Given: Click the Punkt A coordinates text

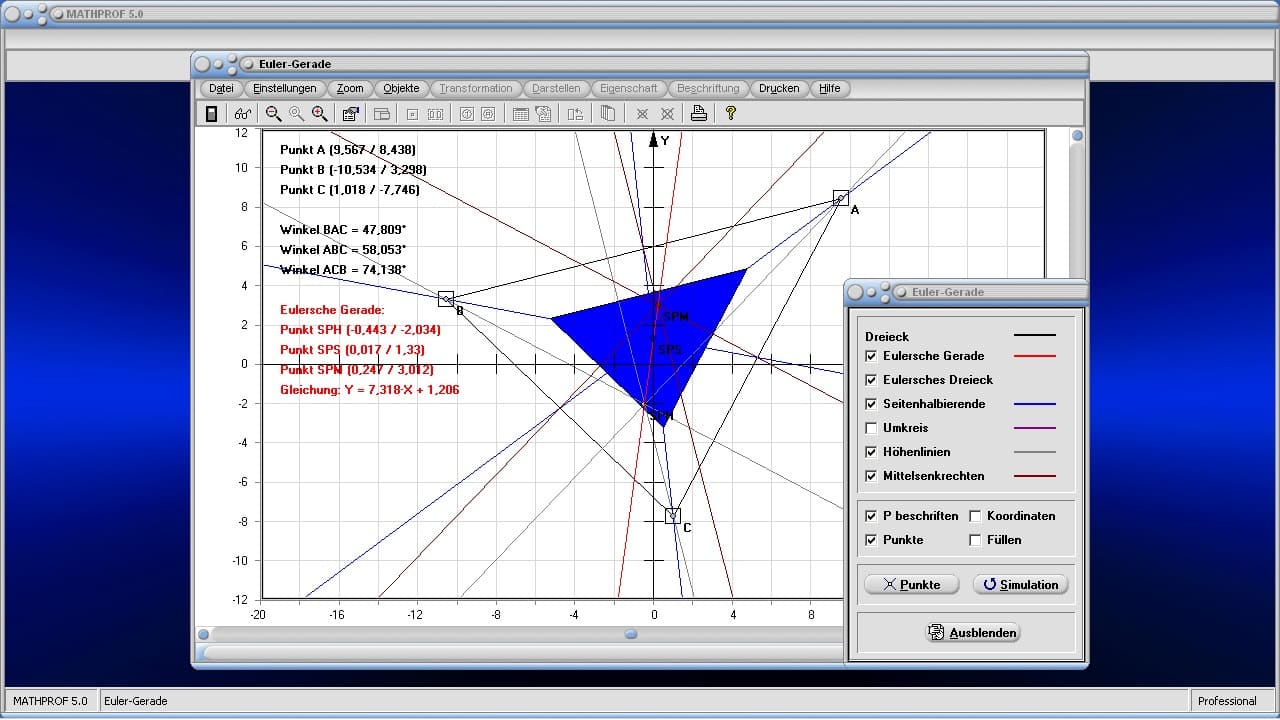Looking at the screenshot, I should [x=348, y=150].
